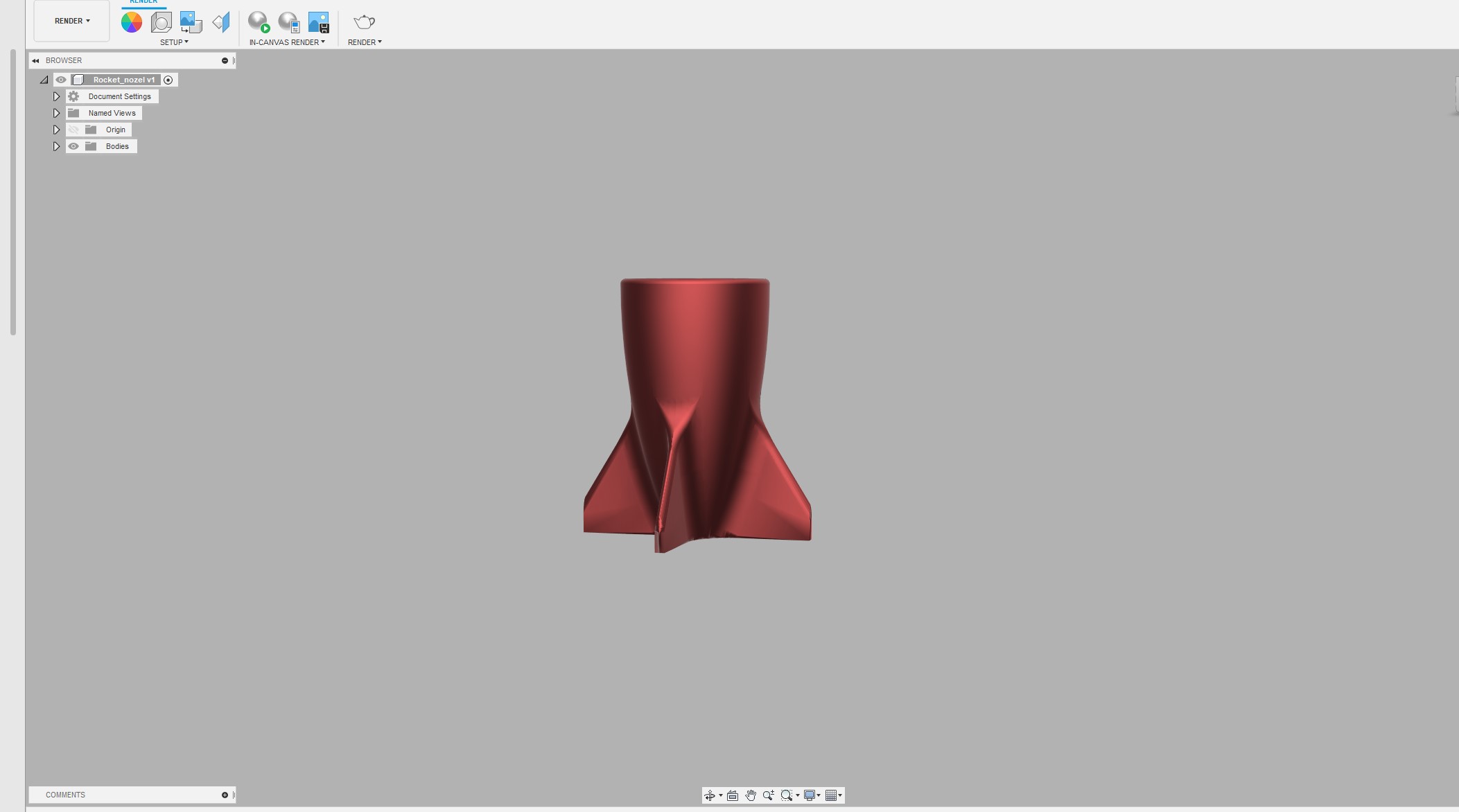Image resolution: width=1459 pixels, height=812 pixels.
Task: Open the Display Settings dropdown arrow
Action: [x=819, y=795]
